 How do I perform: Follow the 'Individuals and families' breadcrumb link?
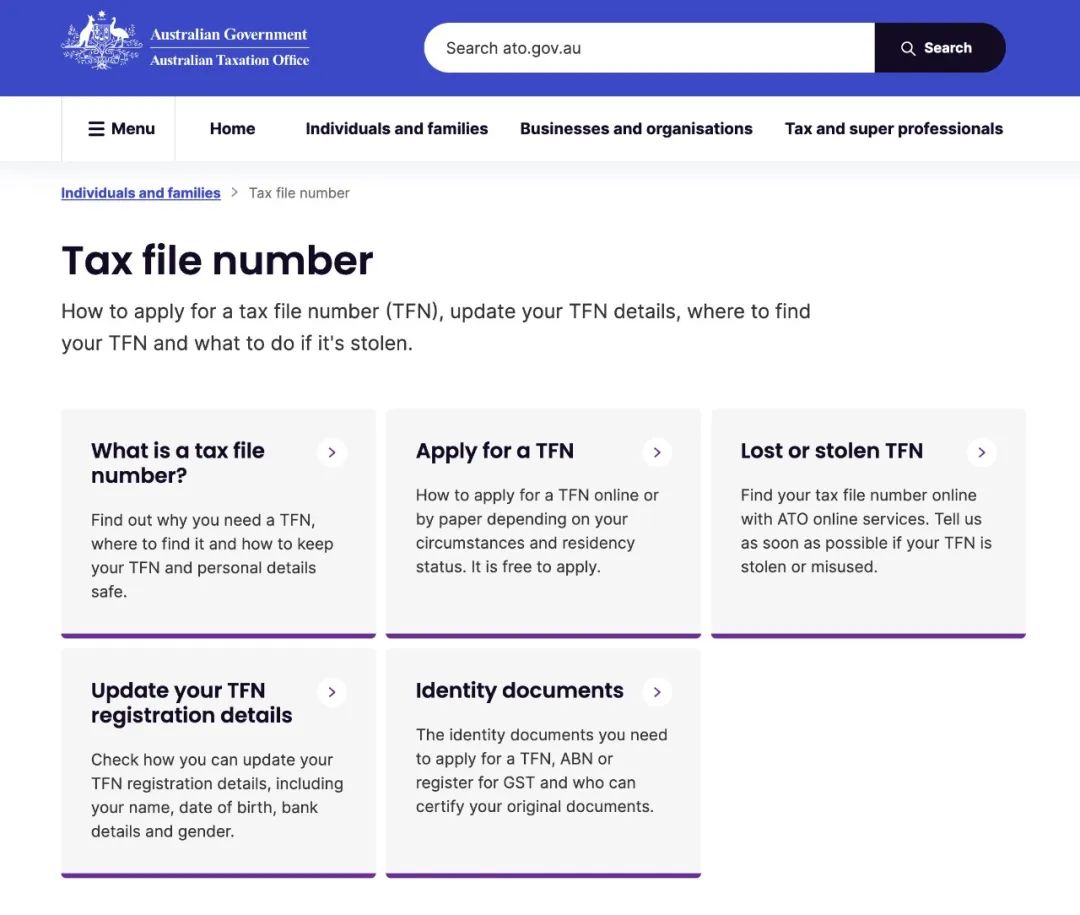point(141,193)
